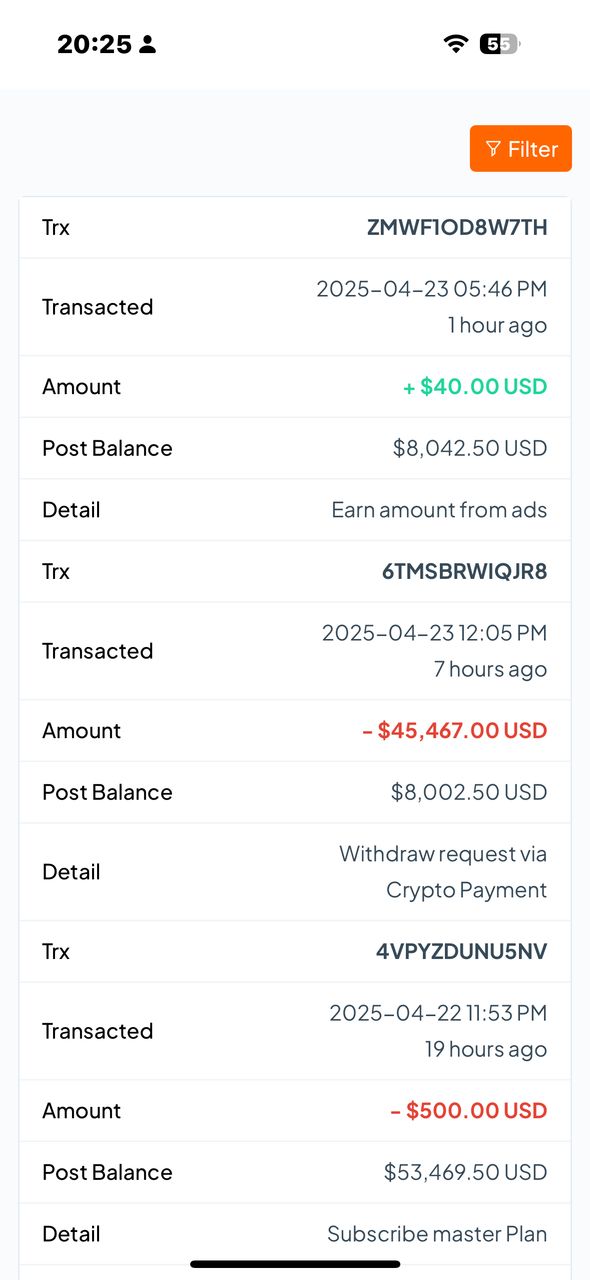
Task: Tap the orange Filter button
Action: click(520, 148)
